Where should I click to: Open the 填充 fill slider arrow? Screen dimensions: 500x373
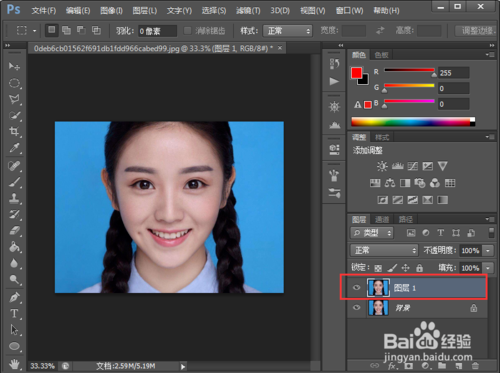coord(488,268)
